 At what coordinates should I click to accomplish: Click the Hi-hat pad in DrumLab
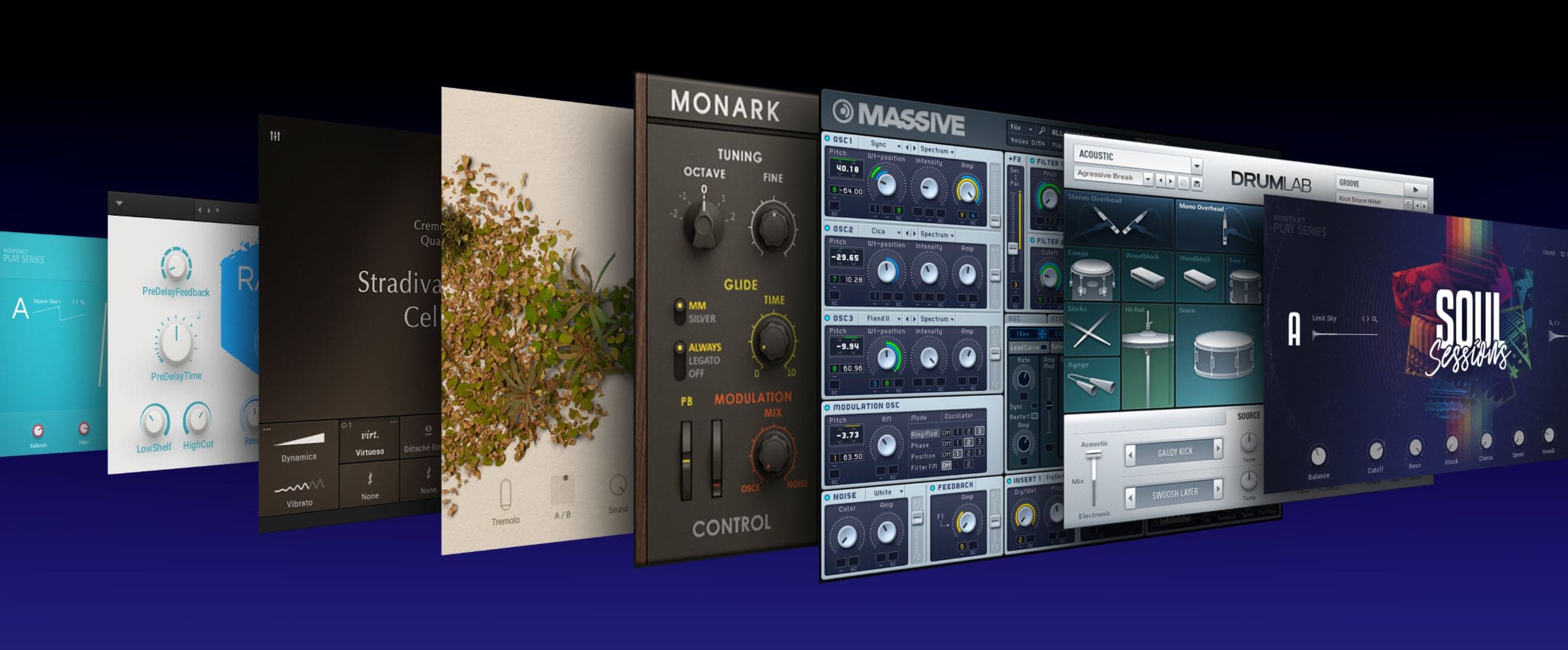(x=1148, y=355)
